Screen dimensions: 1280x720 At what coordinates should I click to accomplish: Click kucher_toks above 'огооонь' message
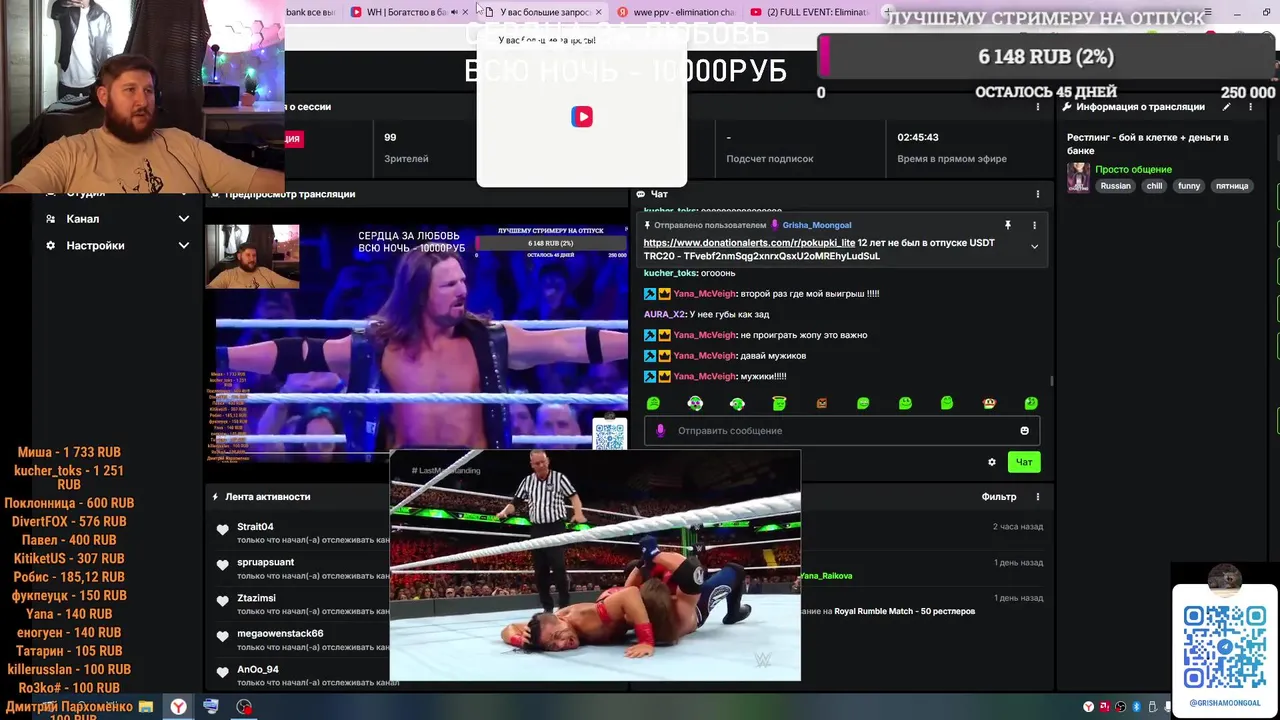[670, 273]
